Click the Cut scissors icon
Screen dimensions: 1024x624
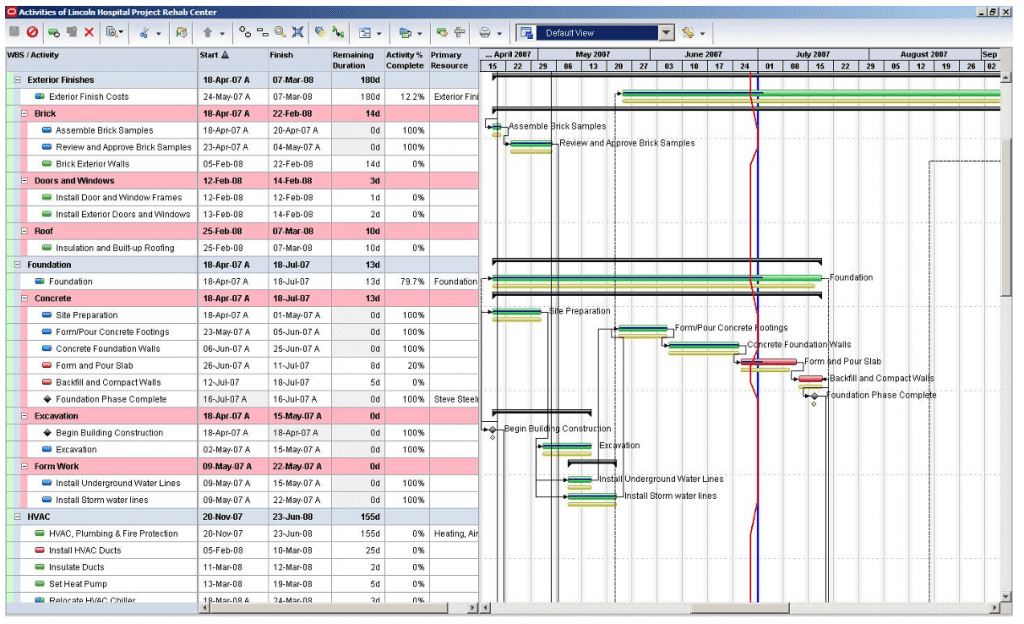[144, 32]
